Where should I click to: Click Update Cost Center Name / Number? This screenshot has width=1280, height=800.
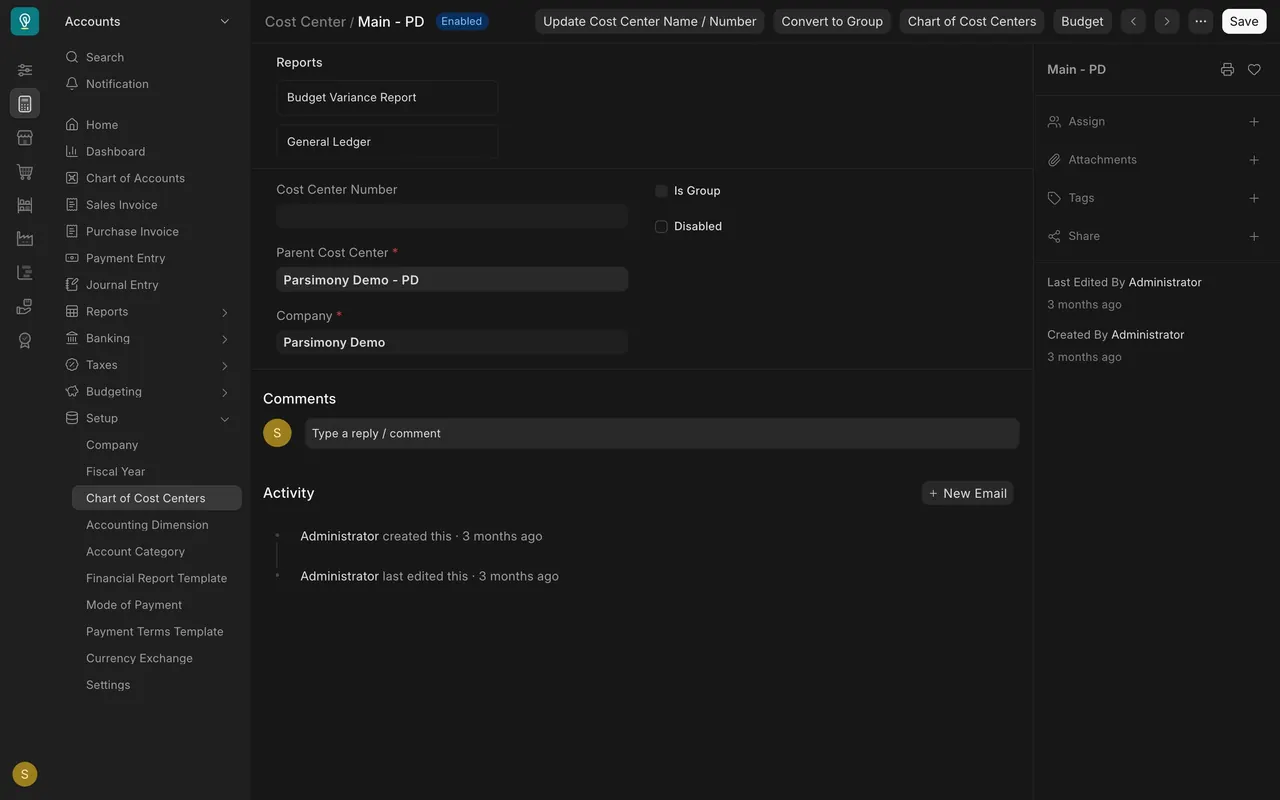click(x=650, y=21)
